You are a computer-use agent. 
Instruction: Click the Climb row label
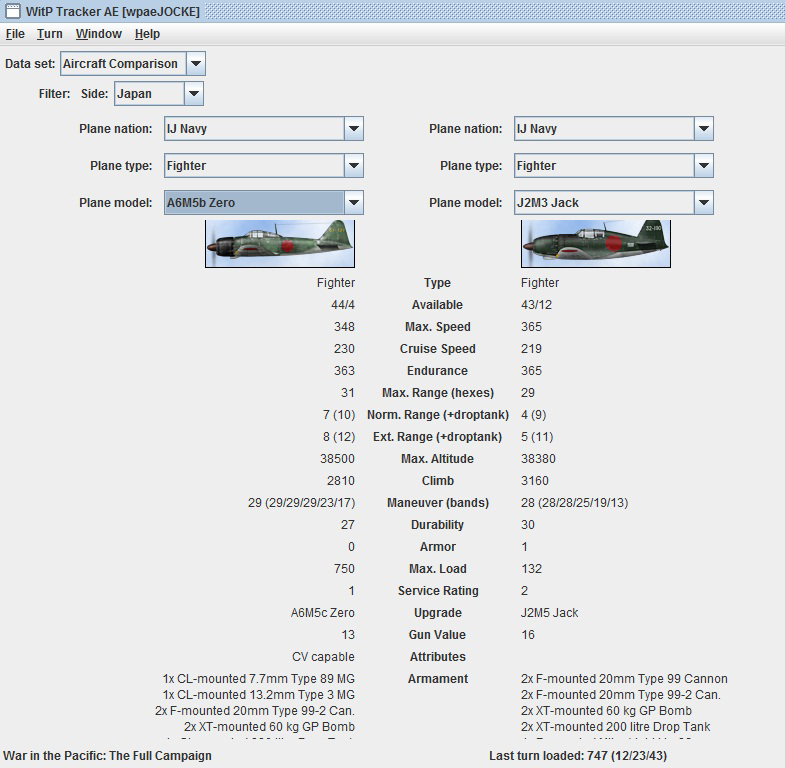[438, 481]
